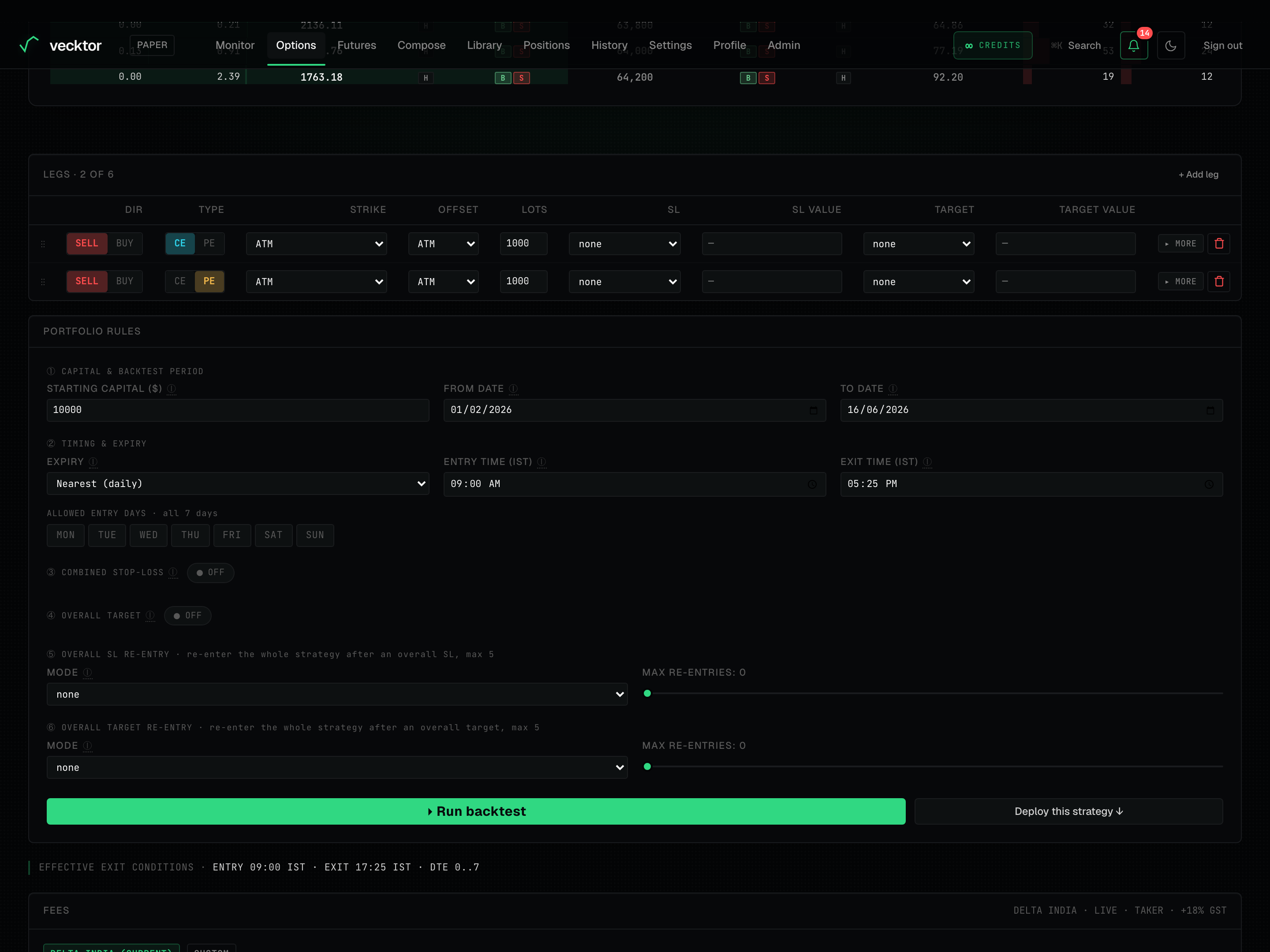Toggle dark mode moon icon

coord(1171,45)
